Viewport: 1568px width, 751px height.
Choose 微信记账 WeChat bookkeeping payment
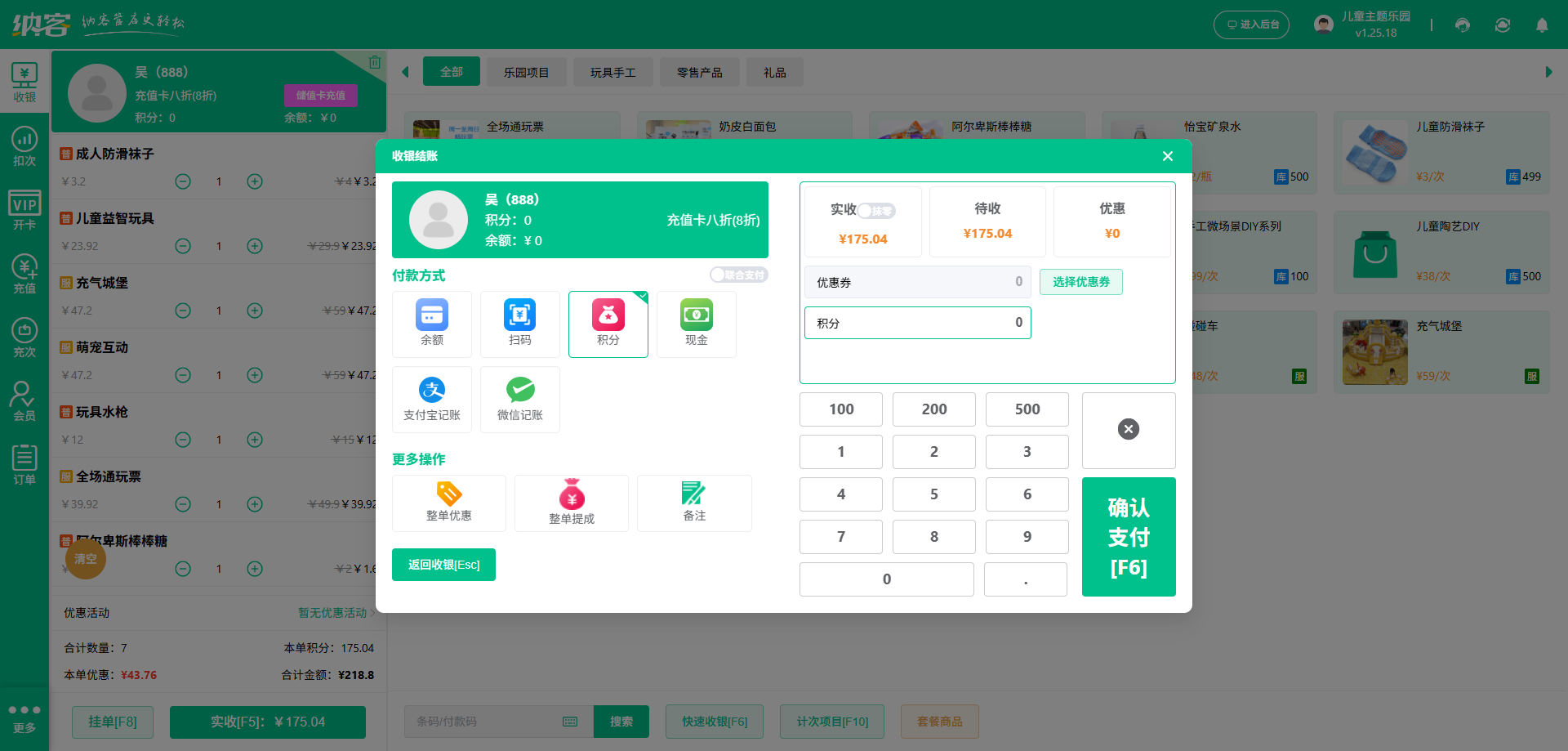pyautogui.click(x=519, y=400)
